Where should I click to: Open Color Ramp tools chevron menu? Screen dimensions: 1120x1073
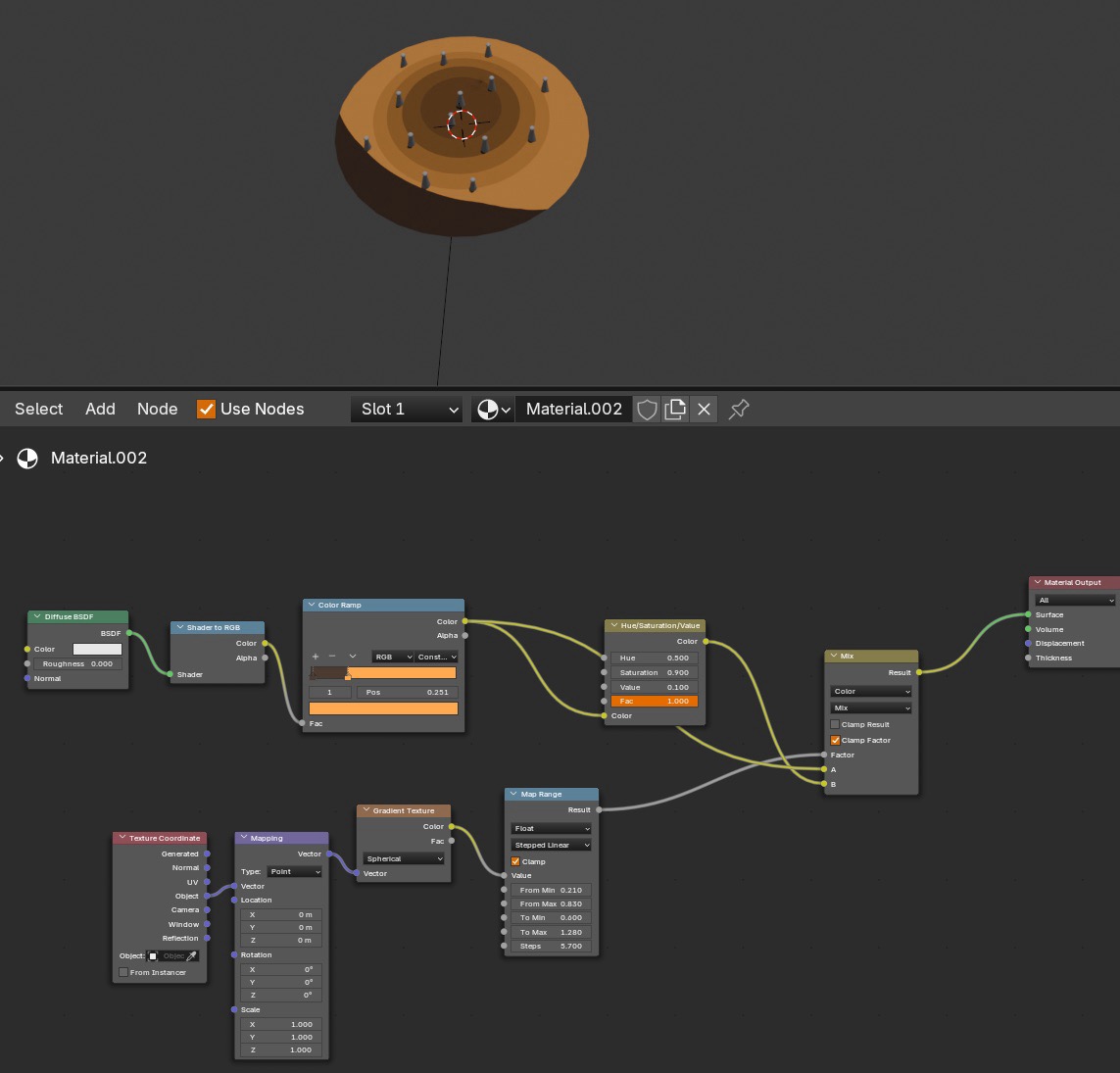point(352,657)
